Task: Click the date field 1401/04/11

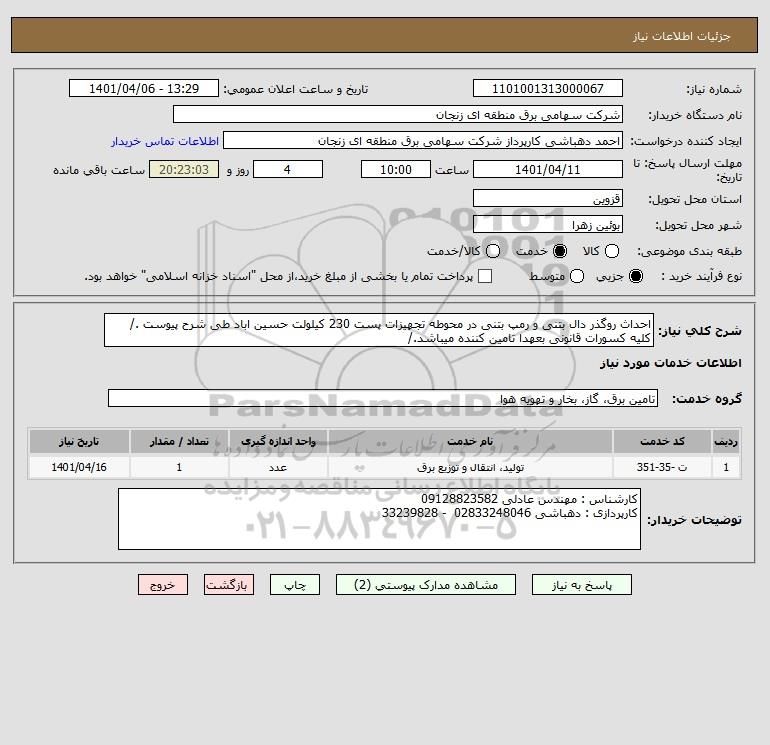Action: [x=548, y=169]
